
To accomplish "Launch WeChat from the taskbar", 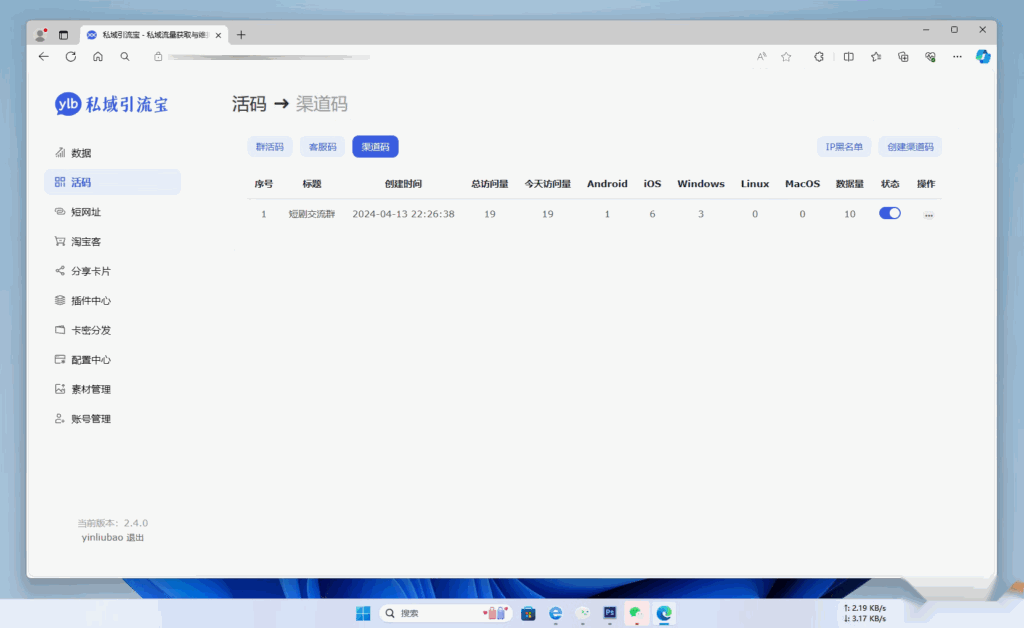I will [x=636, y=613].
